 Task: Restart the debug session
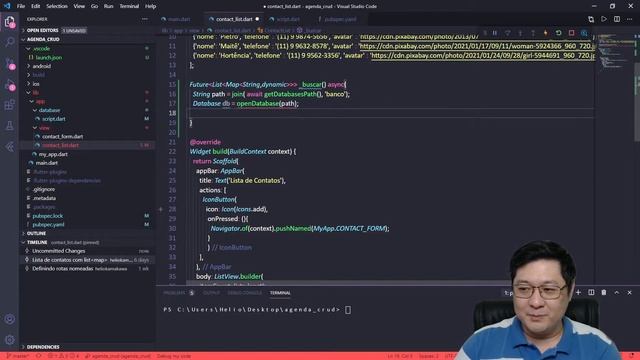click(x=558, y=33)
